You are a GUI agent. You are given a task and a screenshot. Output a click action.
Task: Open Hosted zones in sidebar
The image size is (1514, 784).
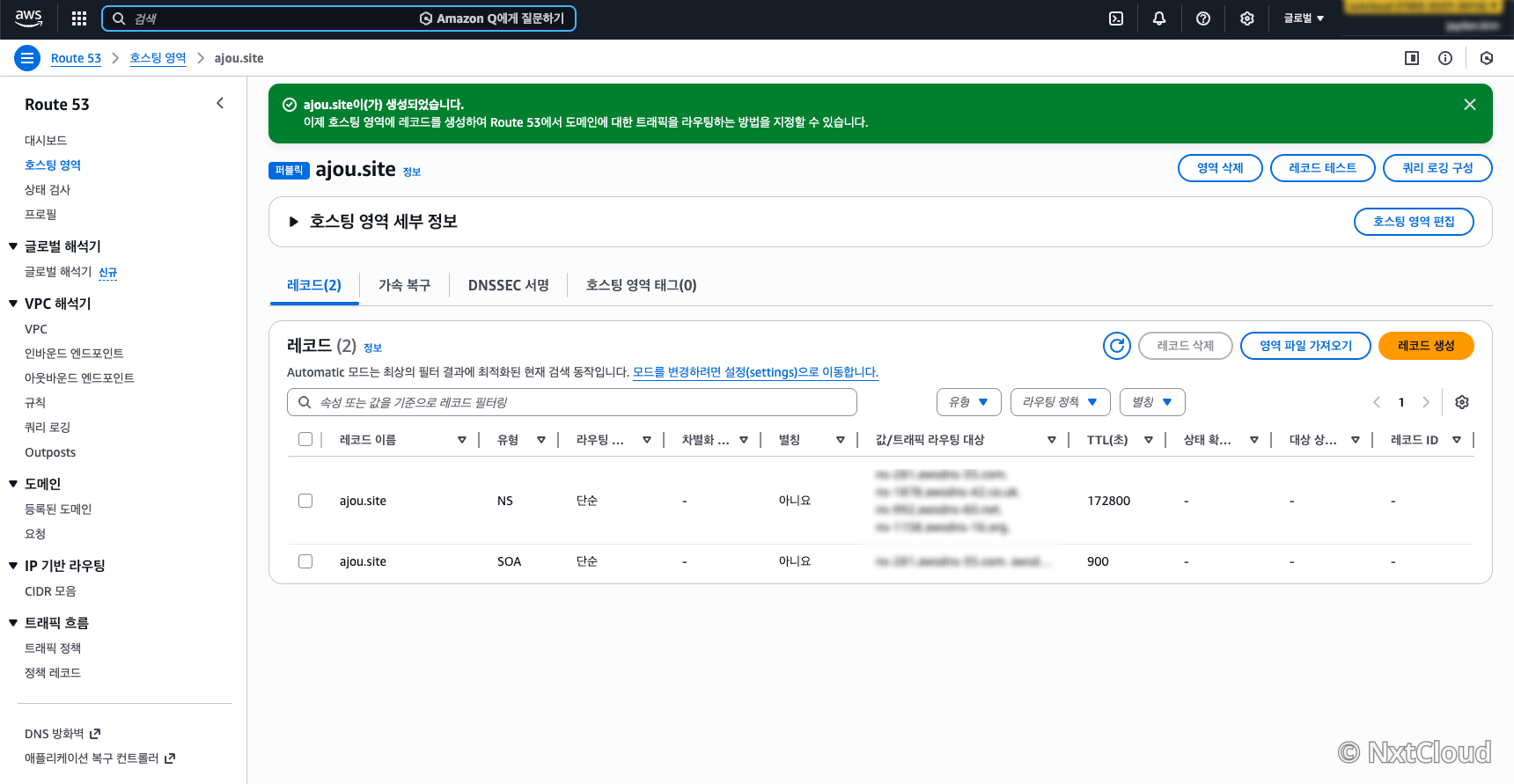[x=53, y=165]
